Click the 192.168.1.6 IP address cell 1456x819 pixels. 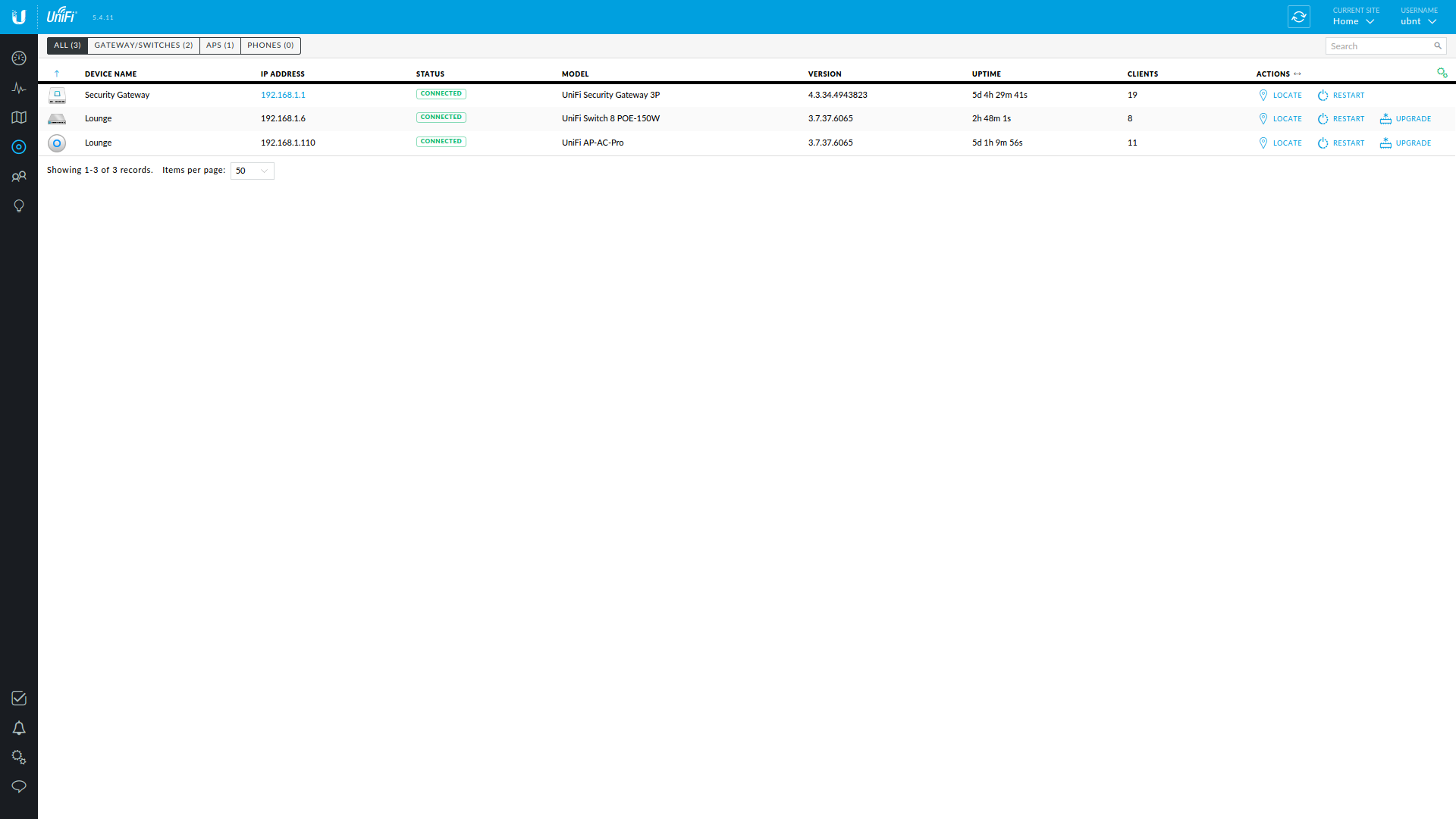[x=283, y=119]
